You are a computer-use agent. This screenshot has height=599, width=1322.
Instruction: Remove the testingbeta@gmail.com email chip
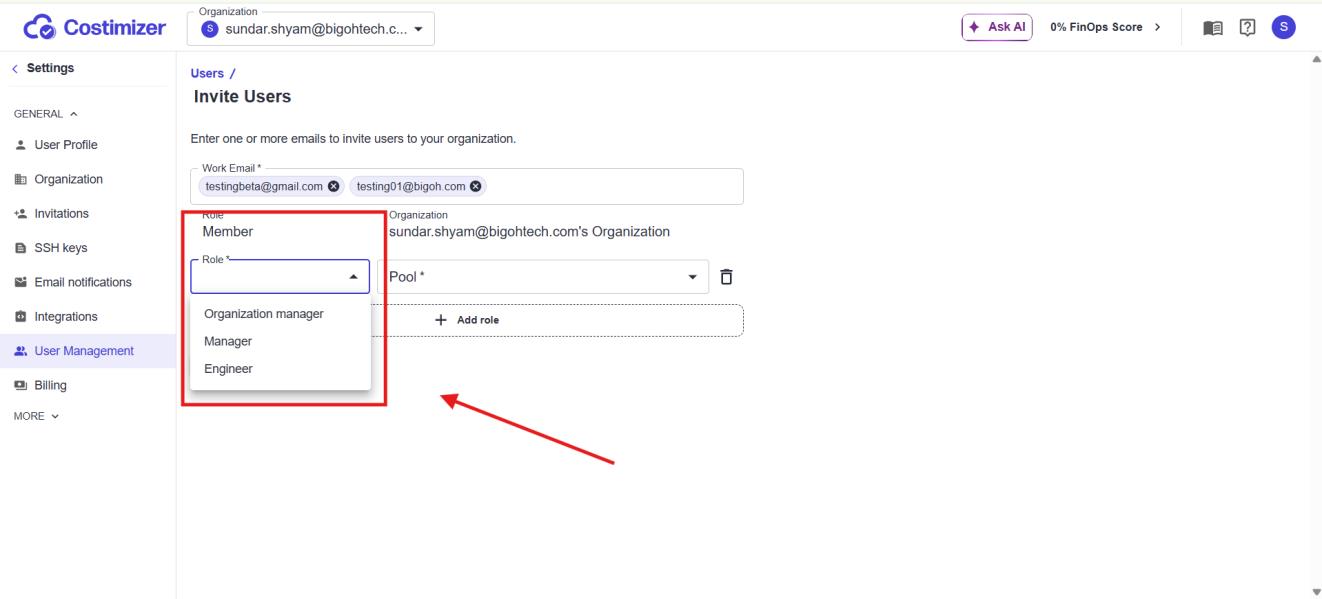click(x=334, y=186)
